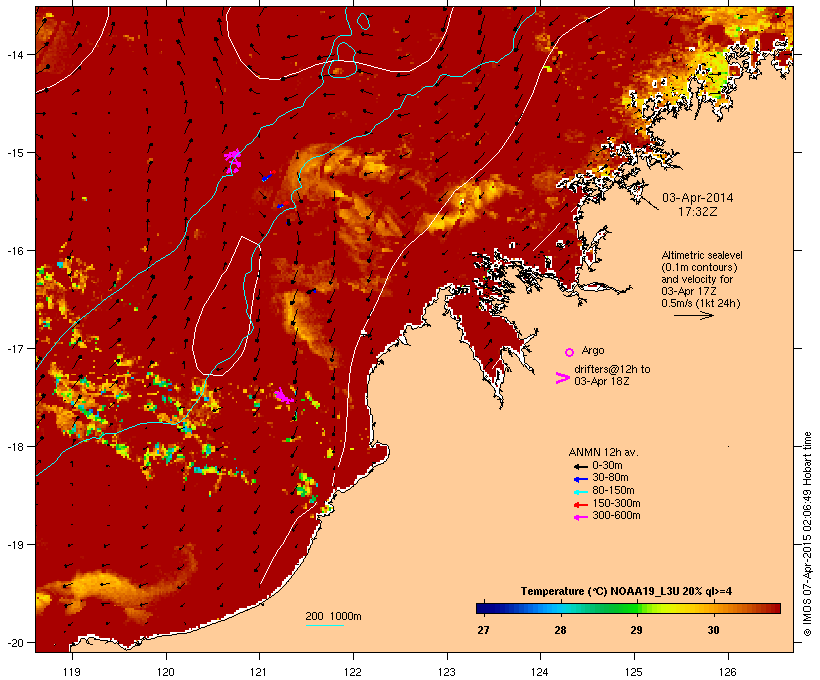
Task: Click the magenta 300-600m legend arrow
Action: 580,517
